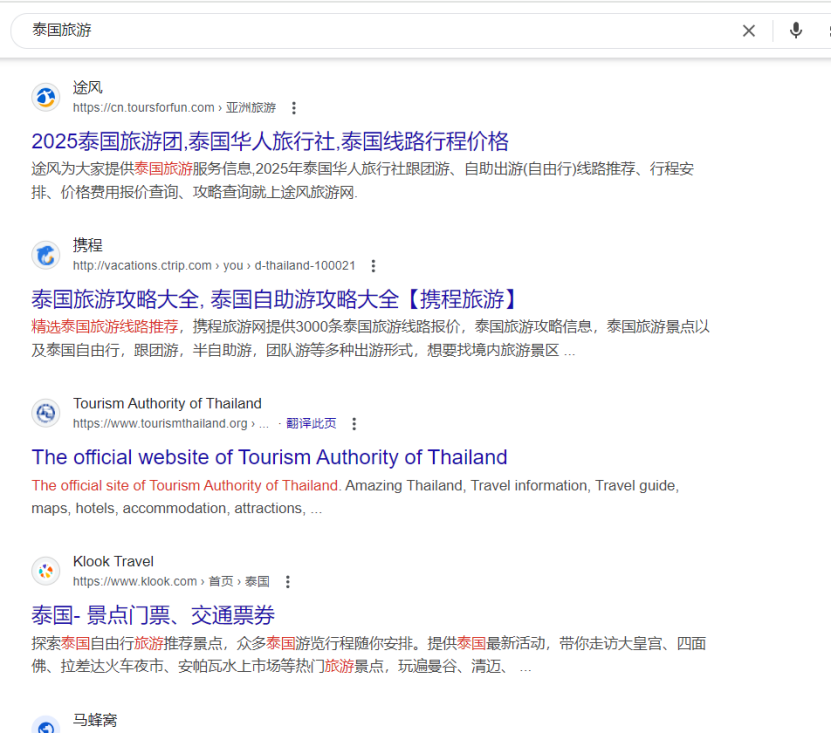Open 泰国- 景点门票、交通票券 result link
This screenshot has width=831, height=733.
tap(153, 615)
